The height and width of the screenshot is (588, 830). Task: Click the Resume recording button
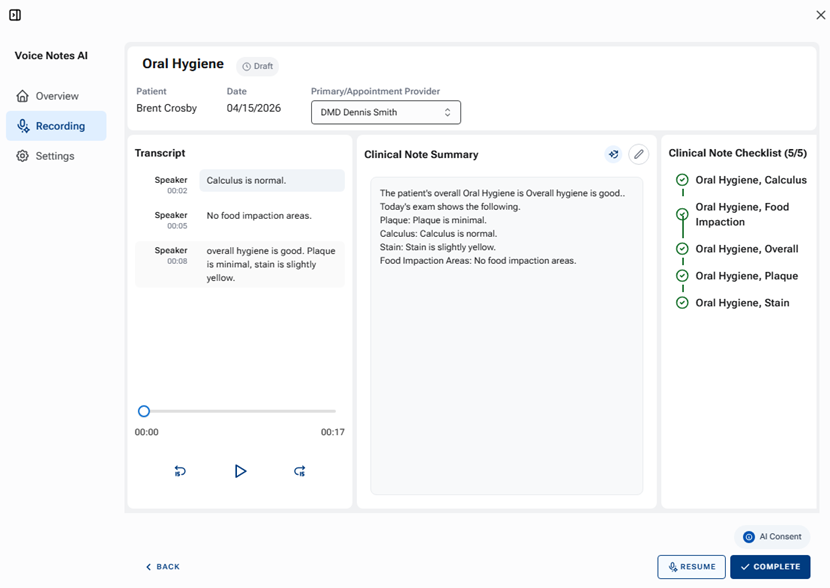pos(691,567)
